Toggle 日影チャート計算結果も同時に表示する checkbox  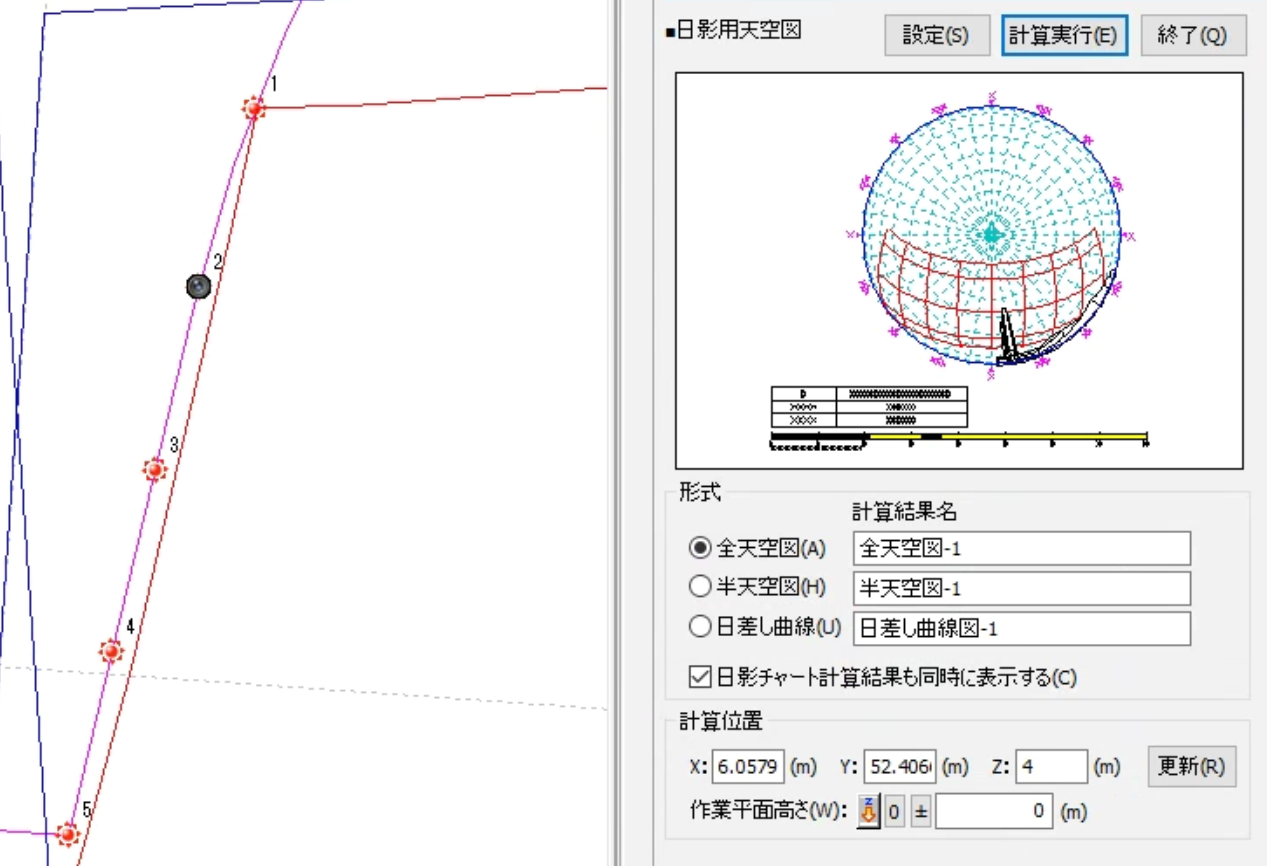(883, 677)
